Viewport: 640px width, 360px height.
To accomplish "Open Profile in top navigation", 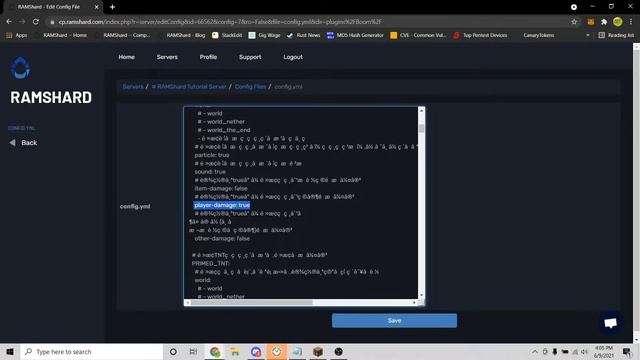I will [x=208, y=57].
